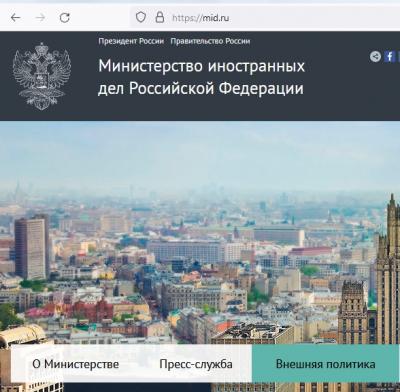This screenshot has width=400, height=392.
Task: Click the Russian coat of arms logo
Action: point(42,76)
